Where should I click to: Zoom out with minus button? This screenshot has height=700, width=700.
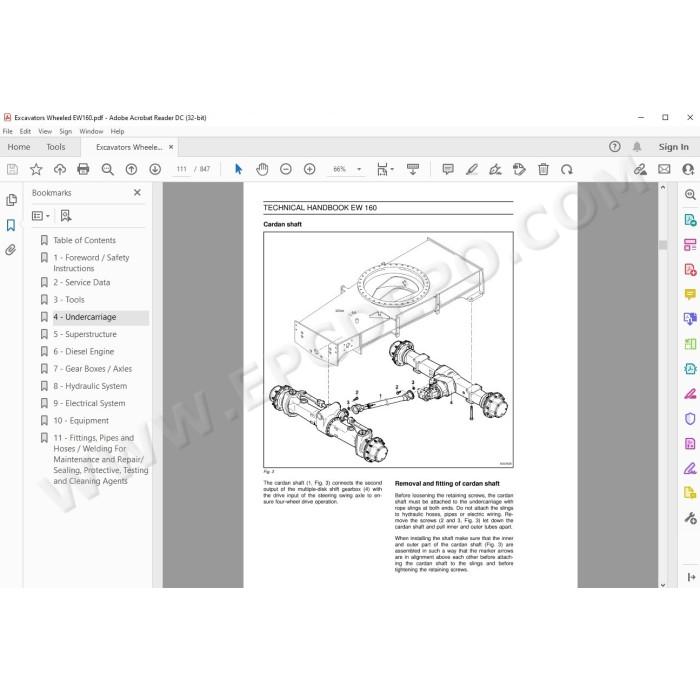[286, 169]
